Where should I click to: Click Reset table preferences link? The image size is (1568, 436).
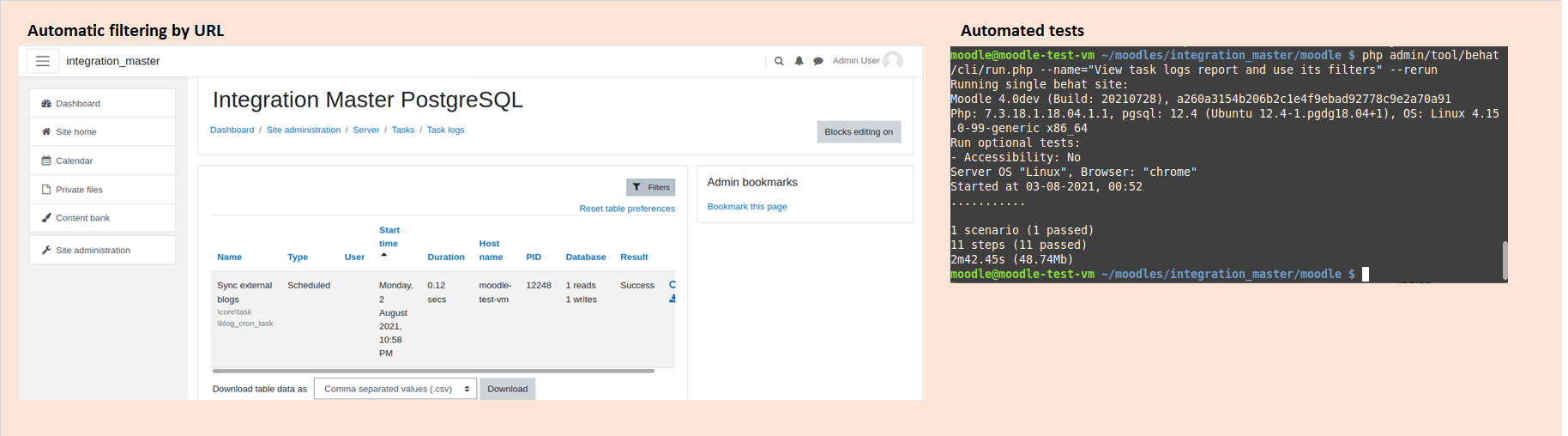627,209
